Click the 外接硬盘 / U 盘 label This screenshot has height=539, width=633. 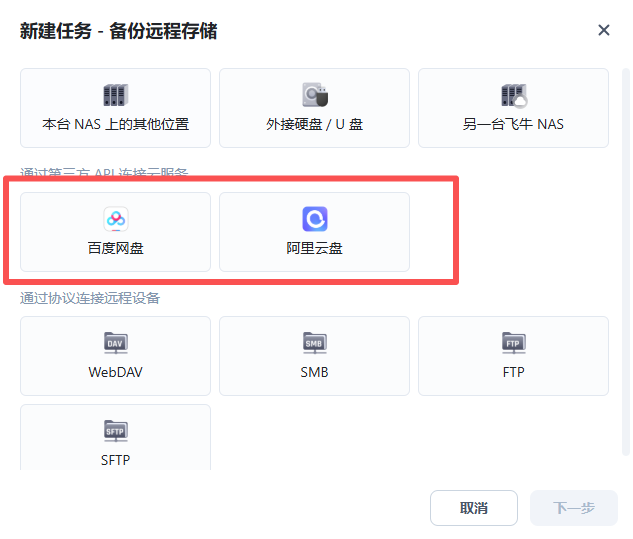click(314, 124)
